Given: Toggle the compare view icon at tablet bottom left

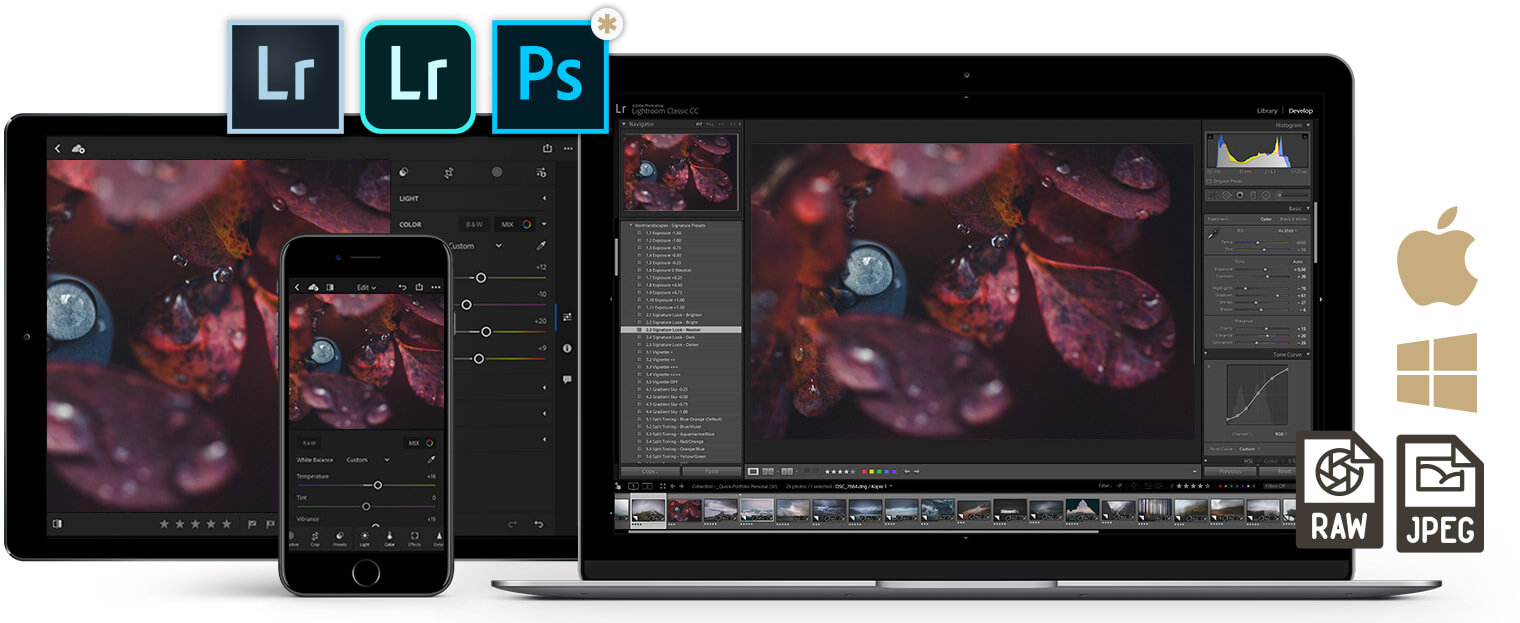Looking at the screenshot, I should point(57,523).
